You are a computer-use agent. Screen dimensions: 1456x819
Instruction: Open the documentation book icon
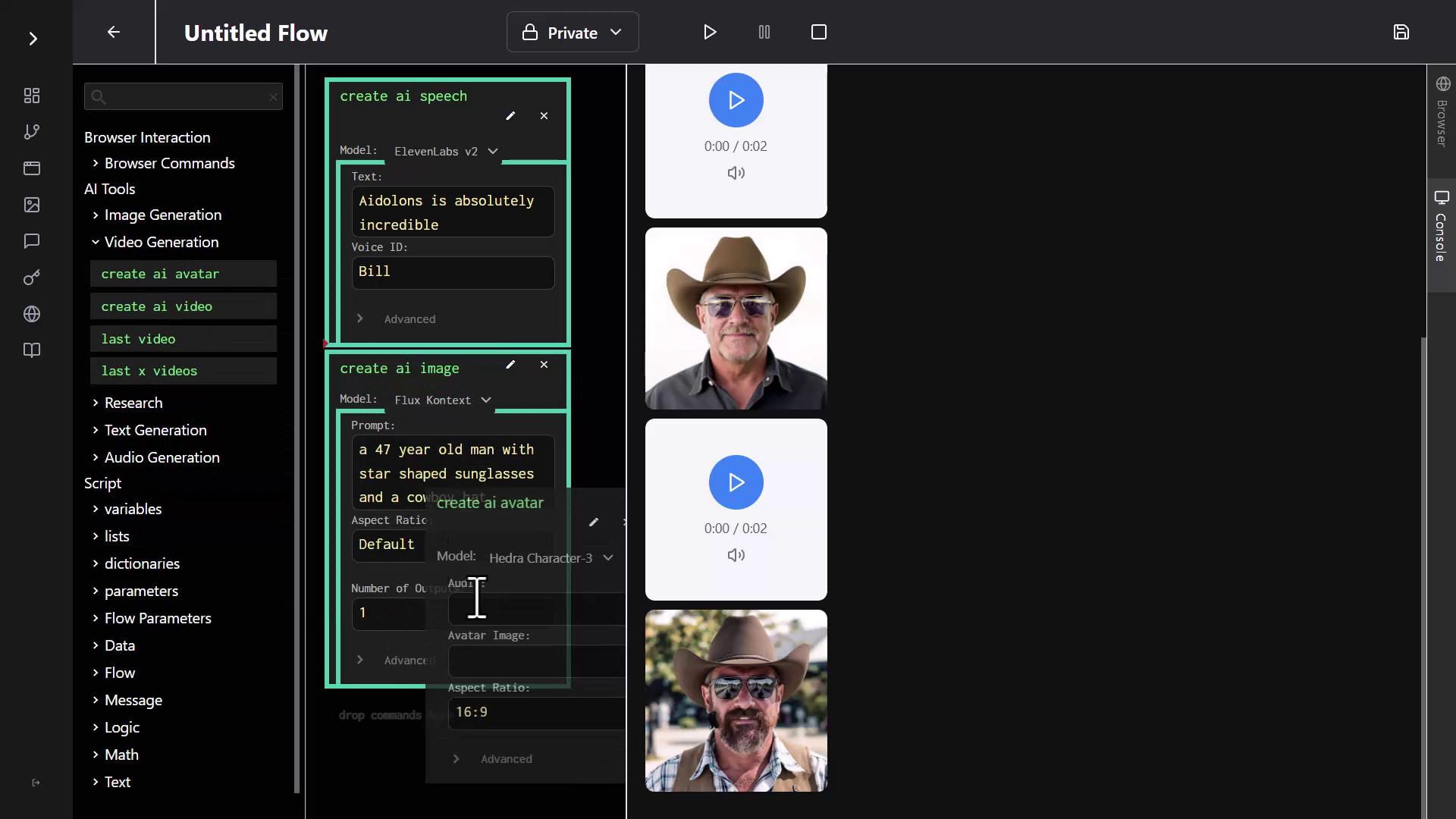click(31, 350)
